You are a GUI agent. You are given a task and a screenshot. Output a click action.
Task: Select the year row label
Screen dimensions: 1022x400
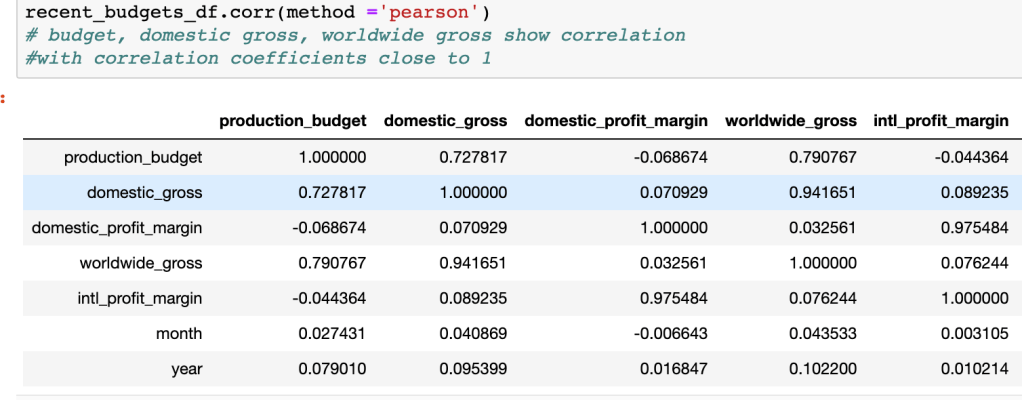point(188,369)
